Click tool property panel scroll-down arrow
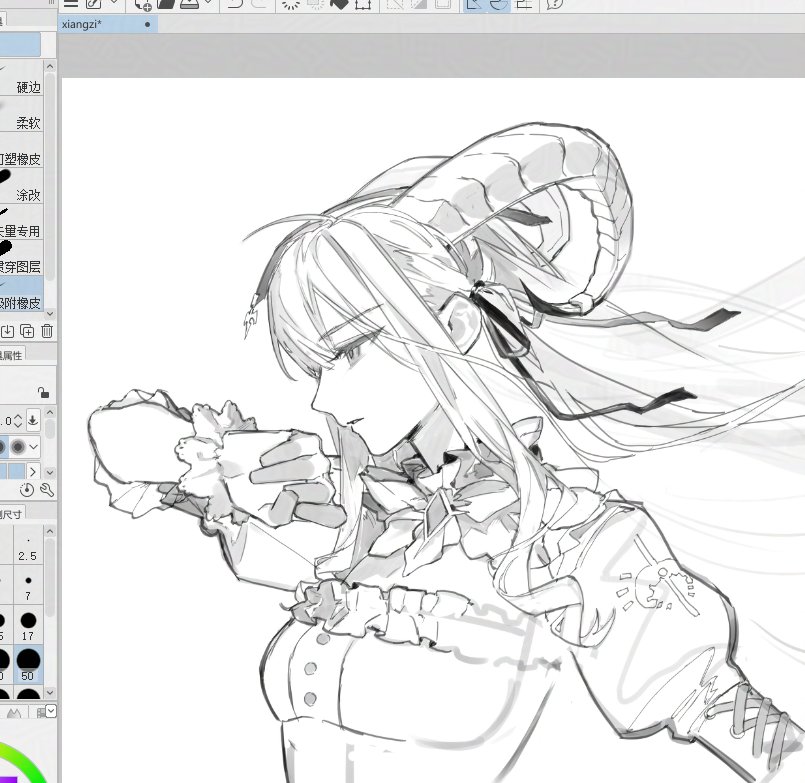This screenshot has width=805, height=783. [50, 472]
